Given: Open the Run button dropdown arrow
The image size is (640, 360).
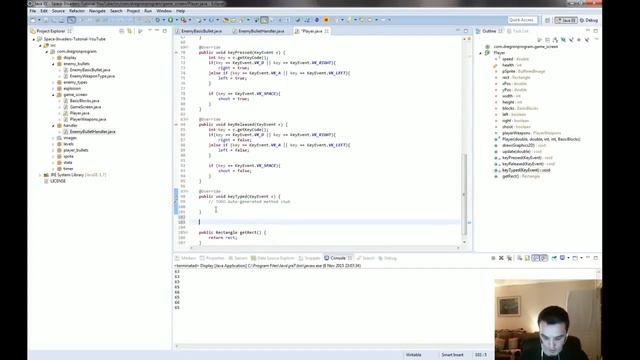Looking at the screenshot, I should coord(176,20).
